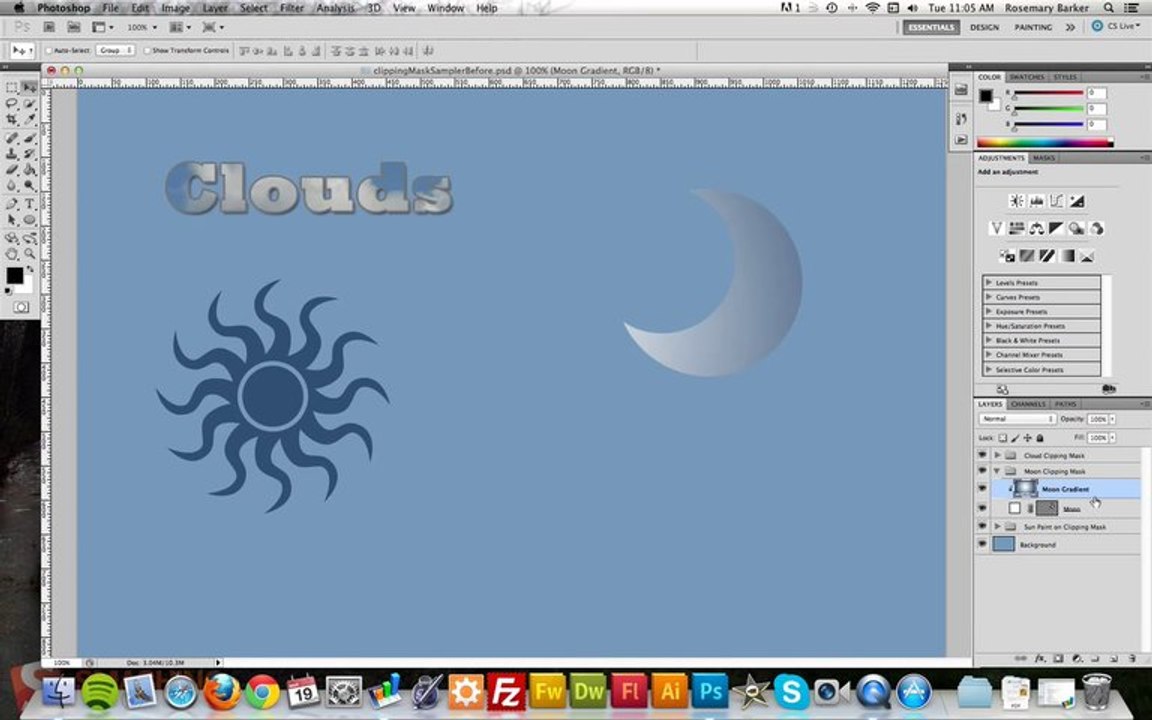The image size is (1152, 720).
Task: Select the Path Selection arrow tool
Action: tap(12, 220)
